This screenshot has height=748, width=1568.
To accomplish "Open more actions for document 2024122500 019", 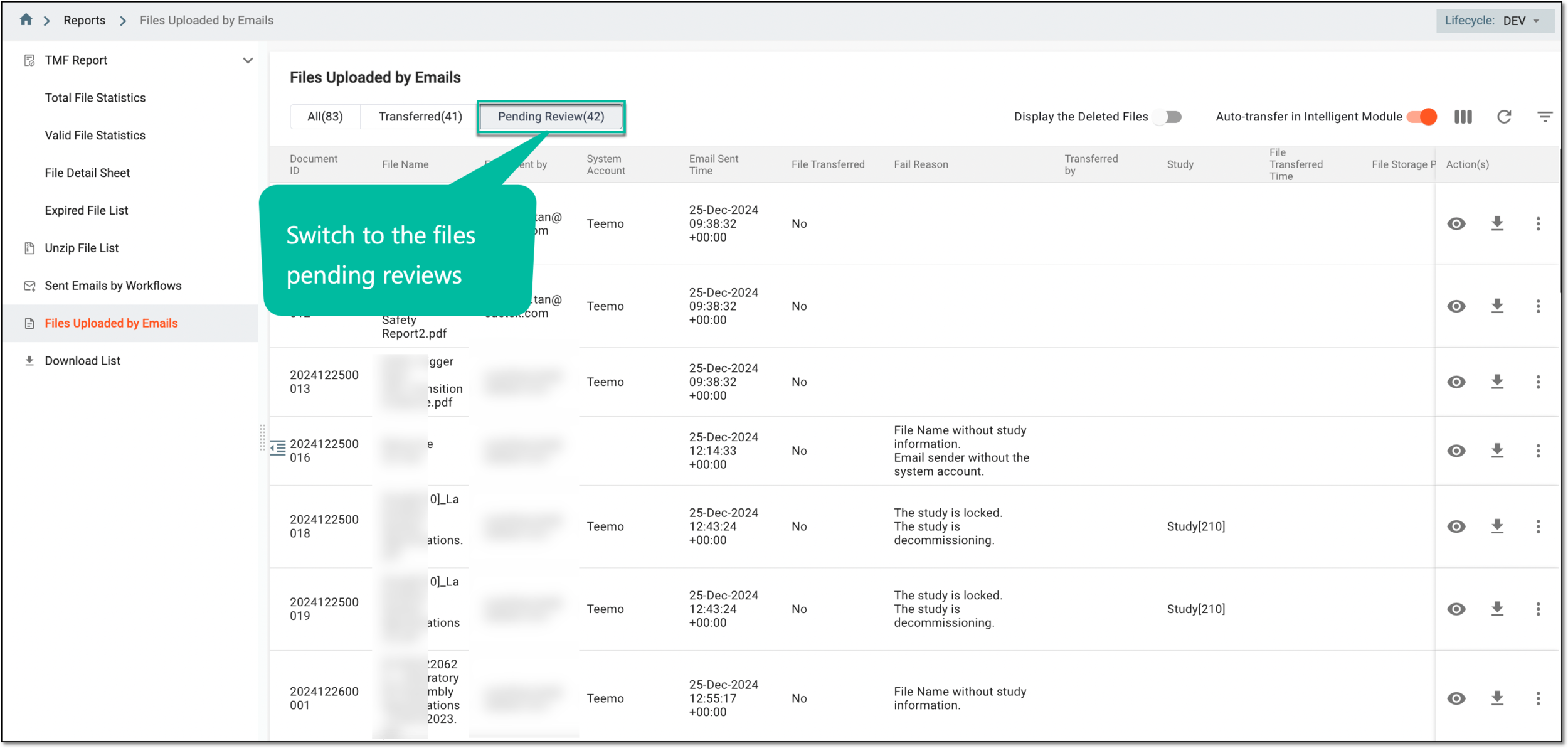I will [1538, 609].
